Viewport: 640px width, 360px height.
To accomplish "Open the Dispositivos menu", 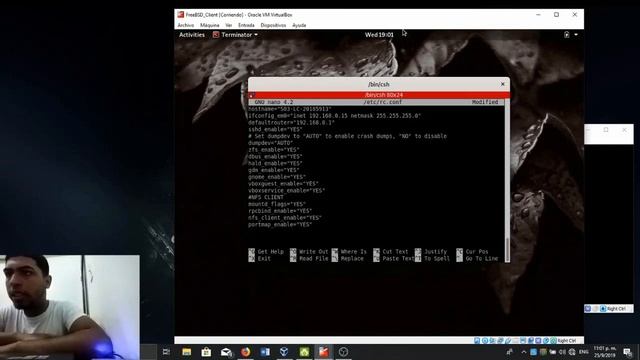I will click(x=273, y=25).
